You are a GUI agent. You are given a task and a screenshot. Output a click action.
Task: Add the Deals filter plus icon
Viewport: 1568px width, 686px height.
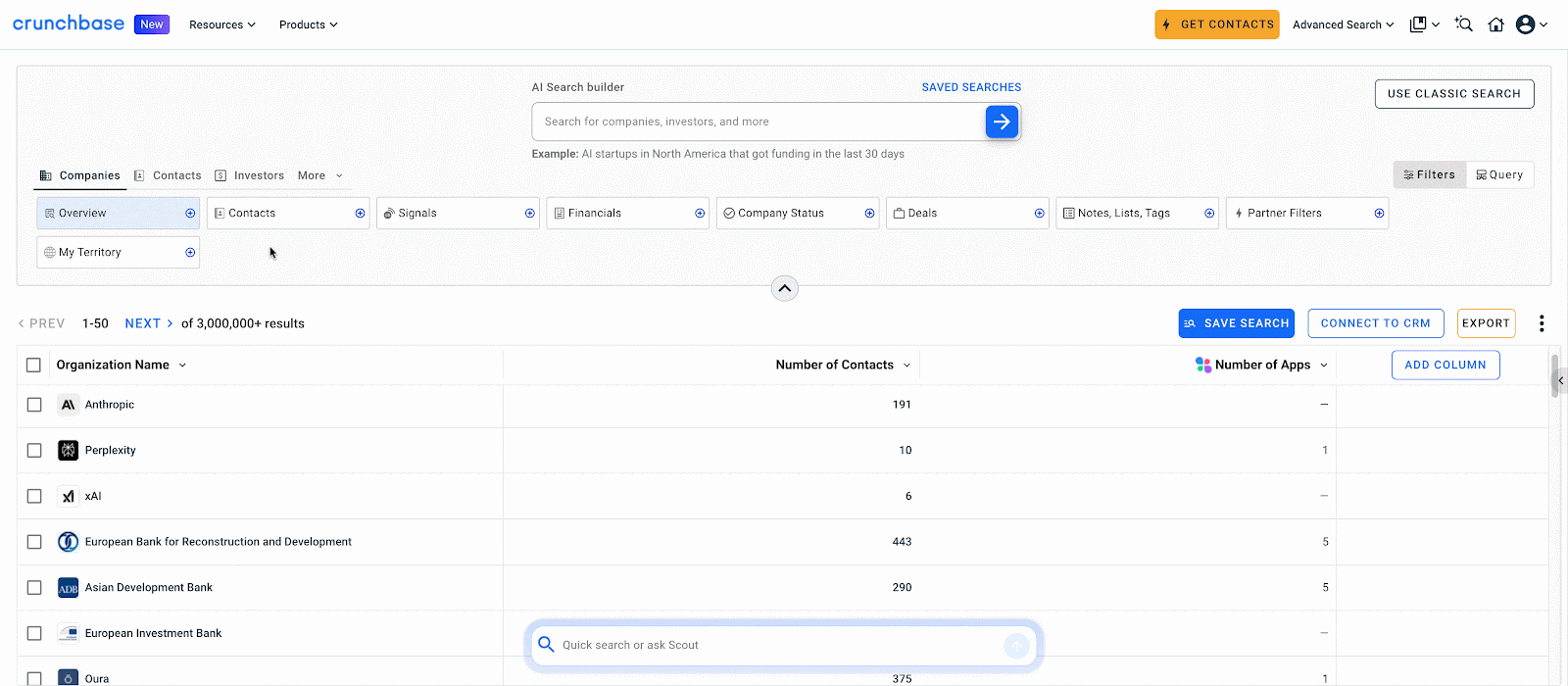pos(1040,213)
